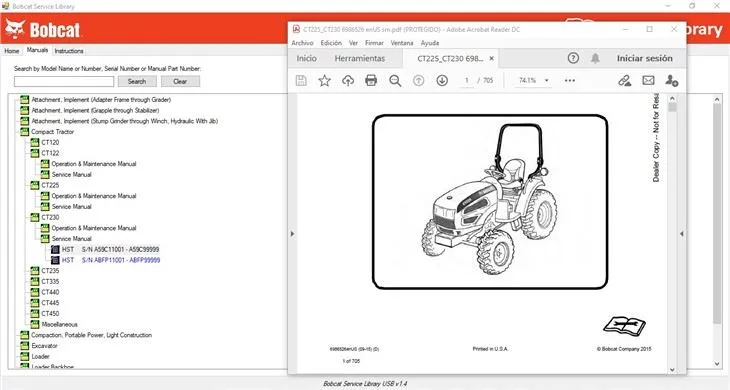This screenshot has width=730, height=390.
Task: Open the Ayuda menu in Acrobat
Action: pyautogui.click(x=430, y=43)
